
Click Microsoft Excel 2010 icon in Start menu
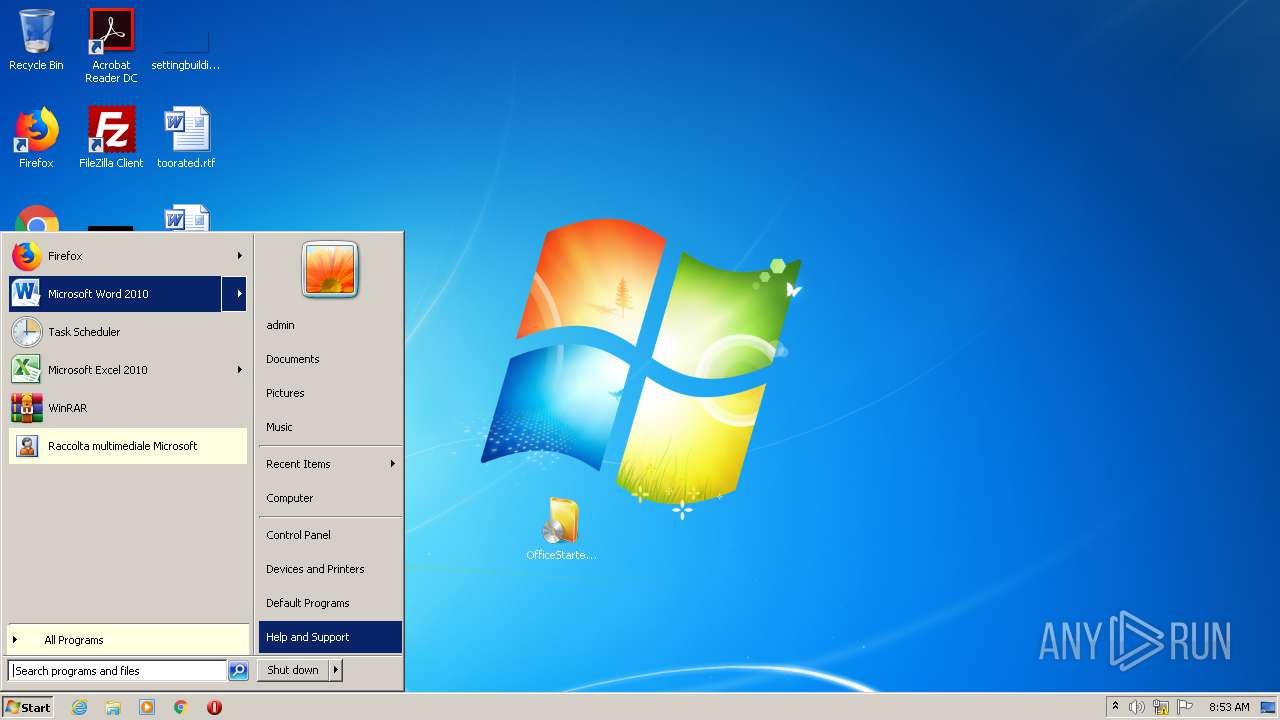tap(27, 370)
